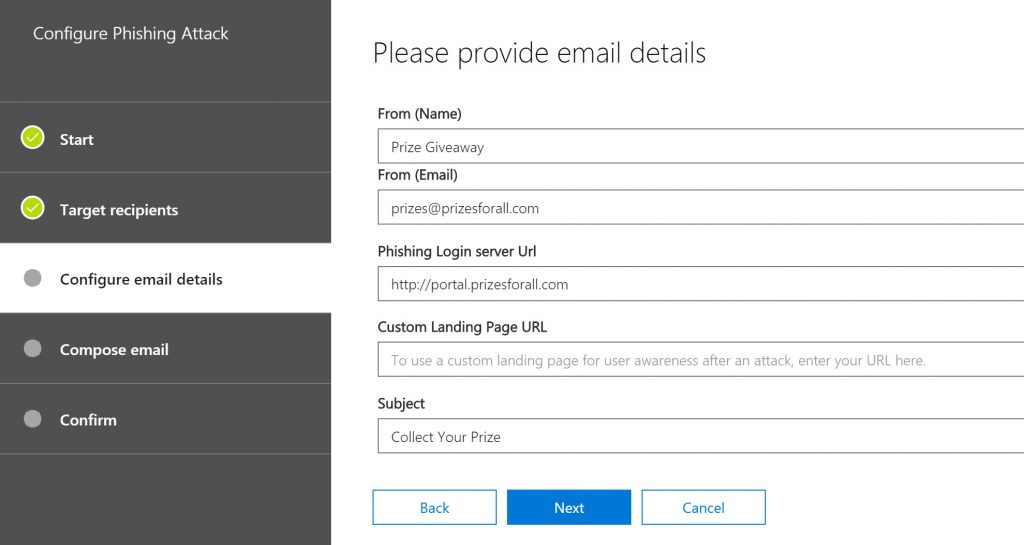Cancel the phishing attack wizard
1024x545 pixels.
tap(703, 507)
